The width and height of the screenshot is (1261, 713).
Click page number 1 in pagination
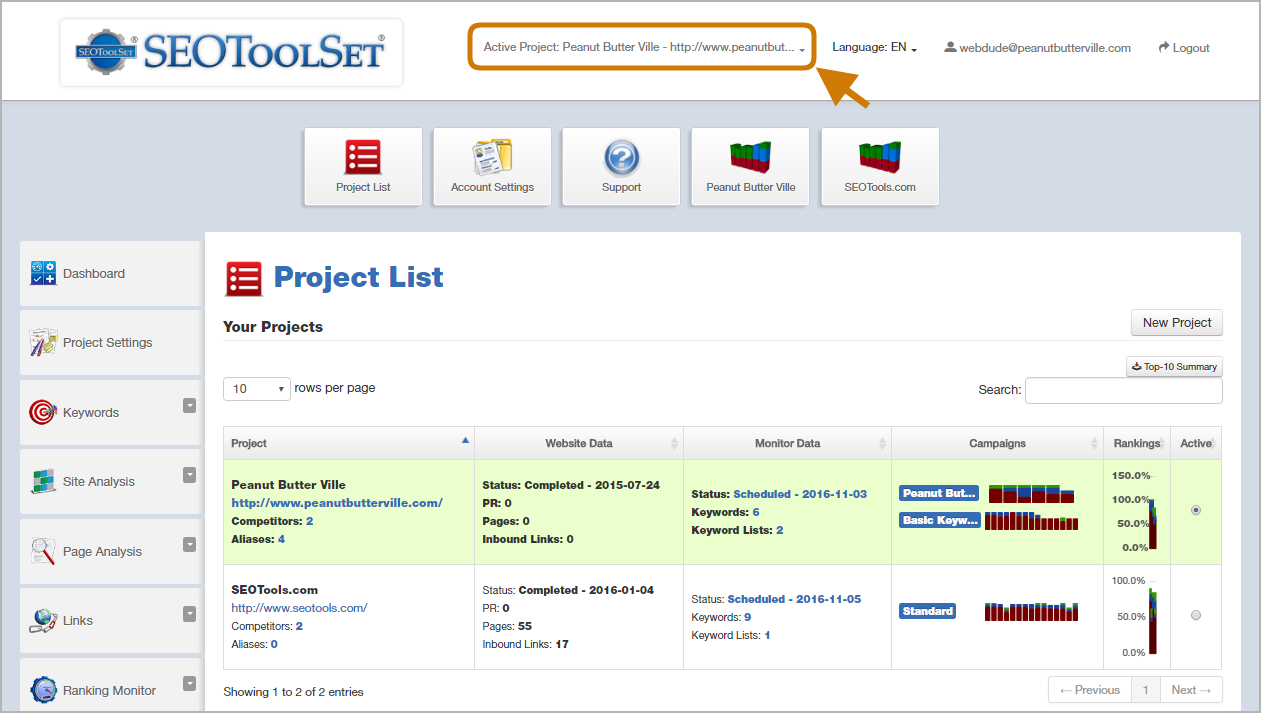pos(1146,690)
